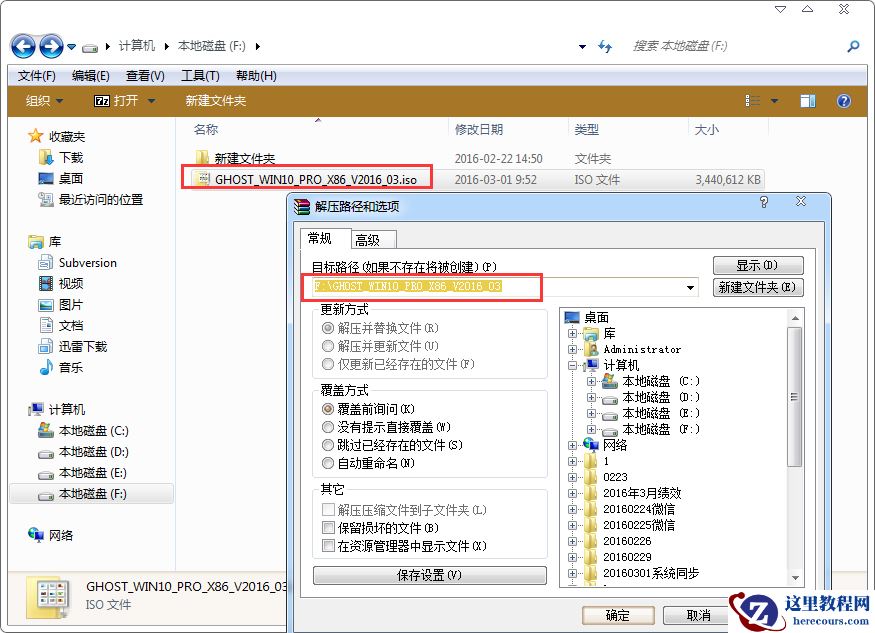
Task: Enable the 保留损坏的文件 checkbox
Action: click(326, 527)
